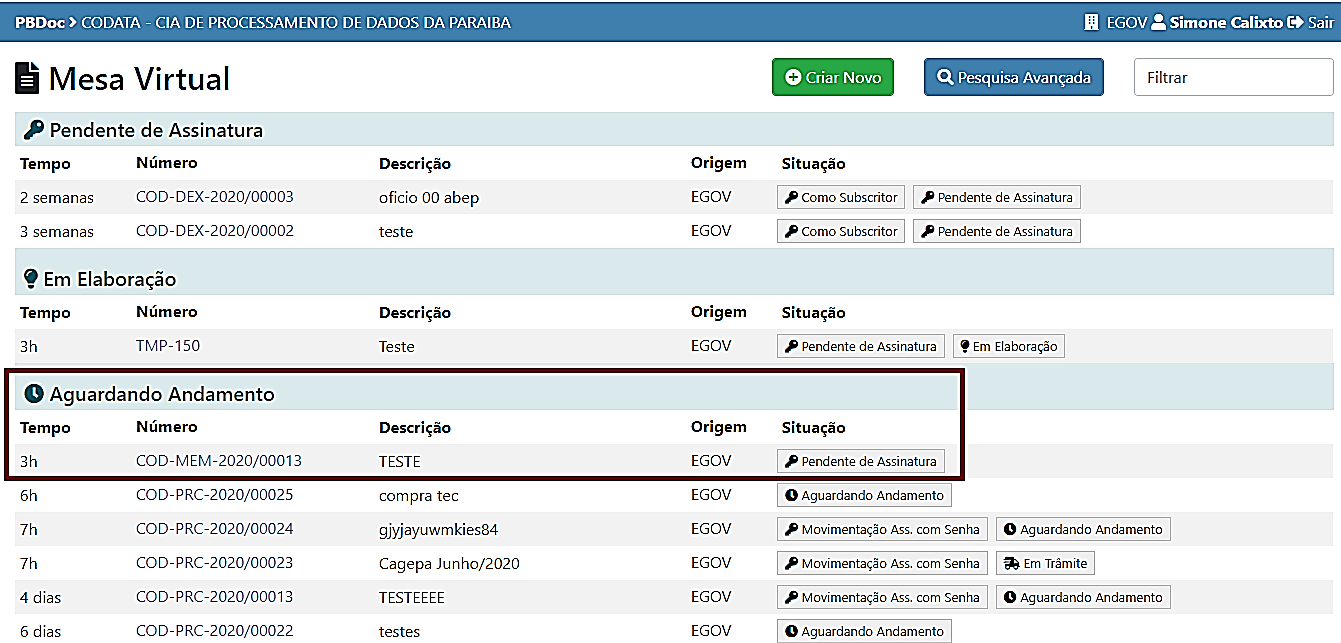Open temporary document TMP-150
Image resolution: width=1341 pixels, height=643 pixels.
point(168,346)
